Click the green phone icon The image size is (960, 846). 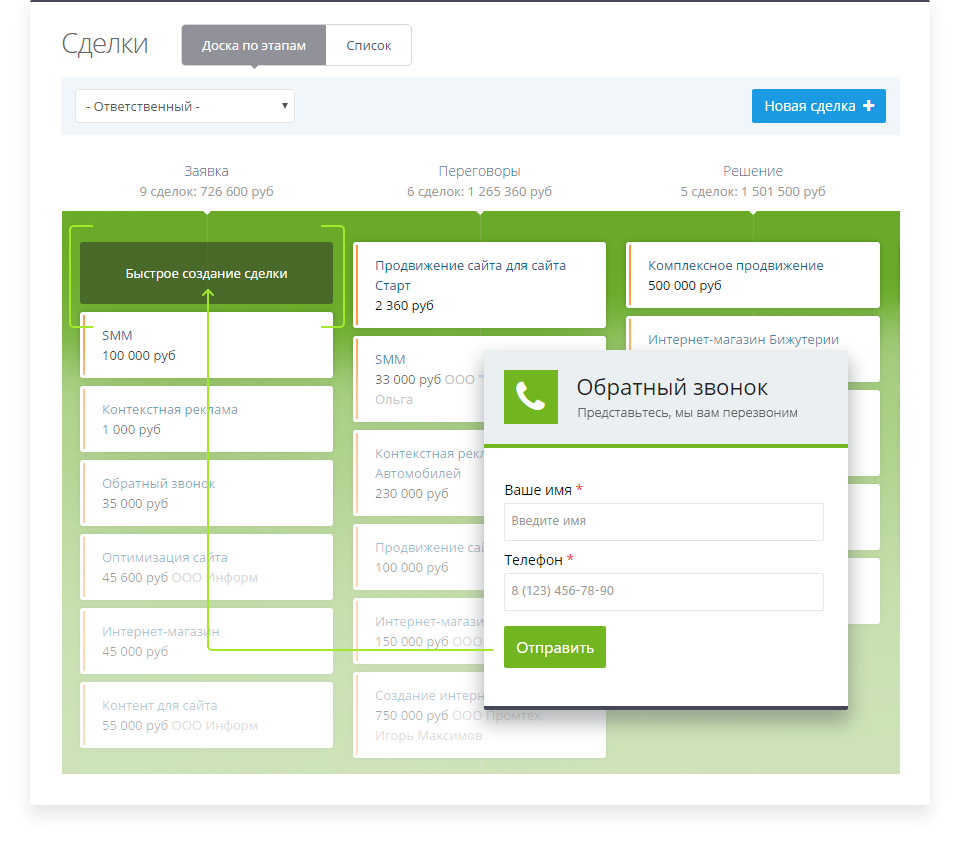pyautogui.click(x=531, y=397)
